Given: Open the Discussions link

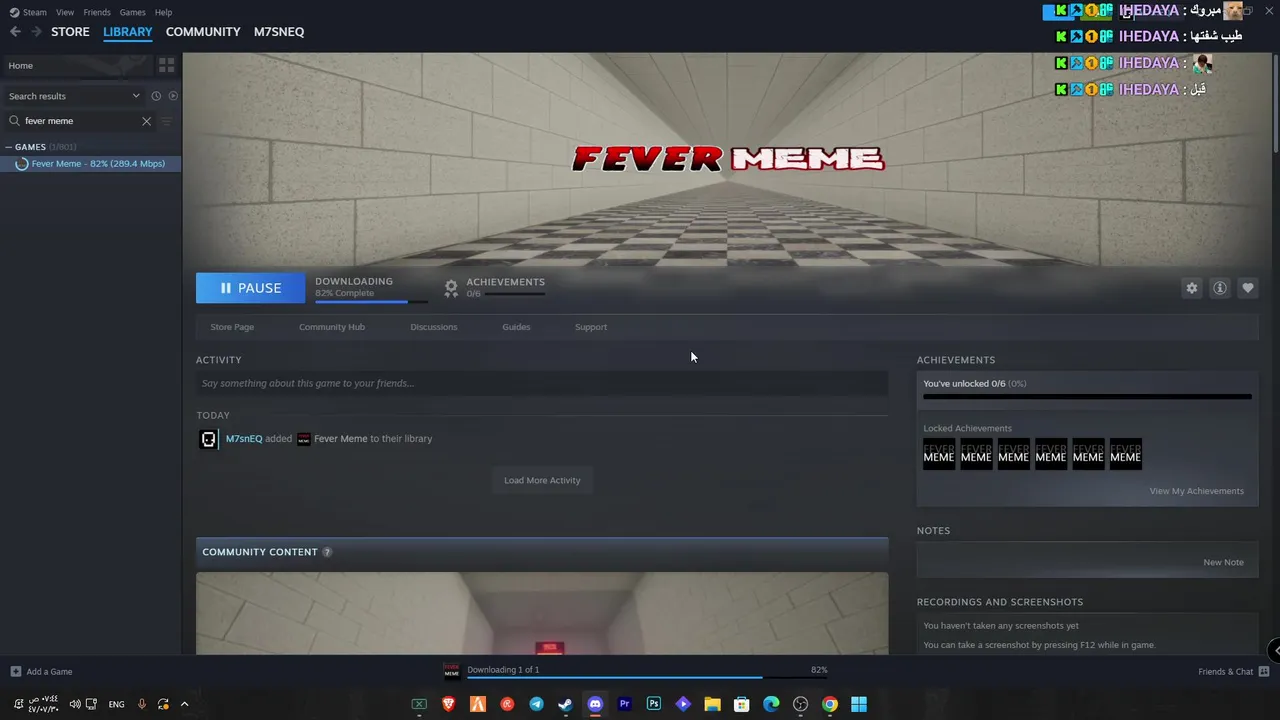Looking at the screenshot, I should (434, 327).
